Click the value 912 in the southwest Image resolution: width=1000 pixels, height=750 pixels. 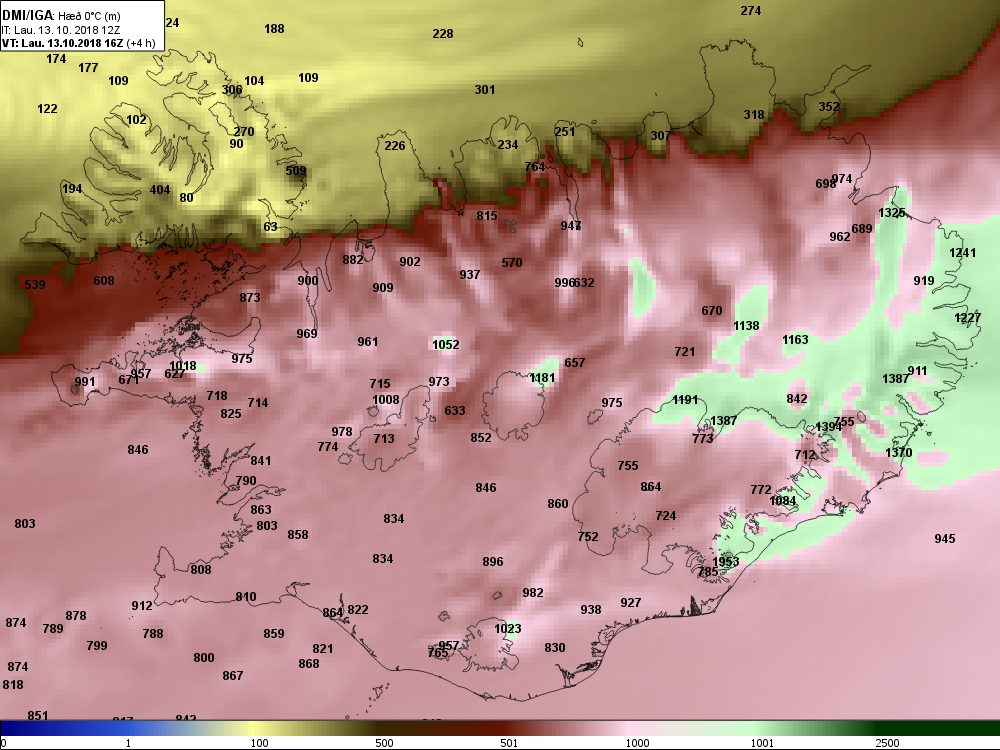tap(142, 606)
